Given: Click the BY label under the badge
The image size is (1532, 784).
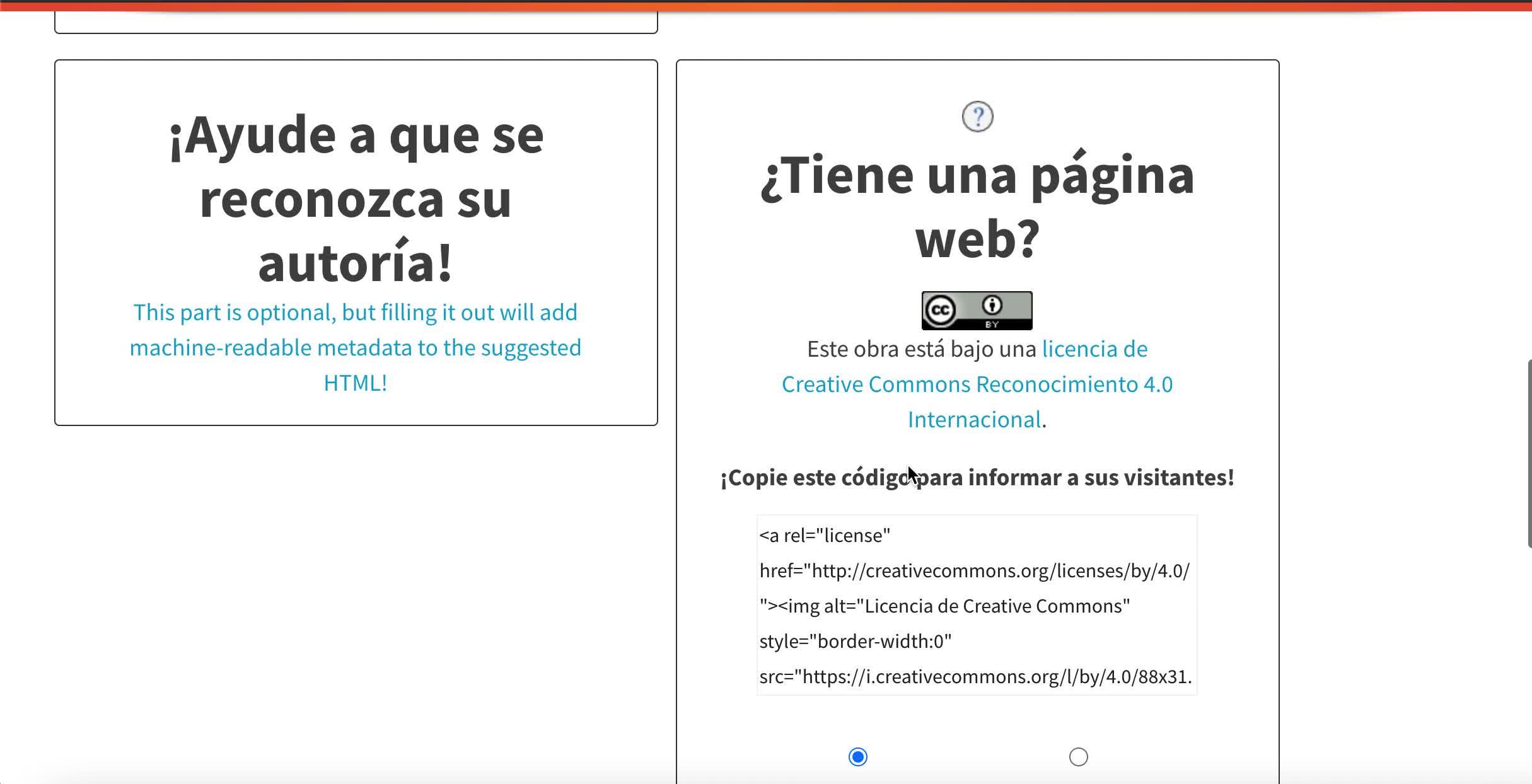Looking at the screenshot, I should coord(992,325).
